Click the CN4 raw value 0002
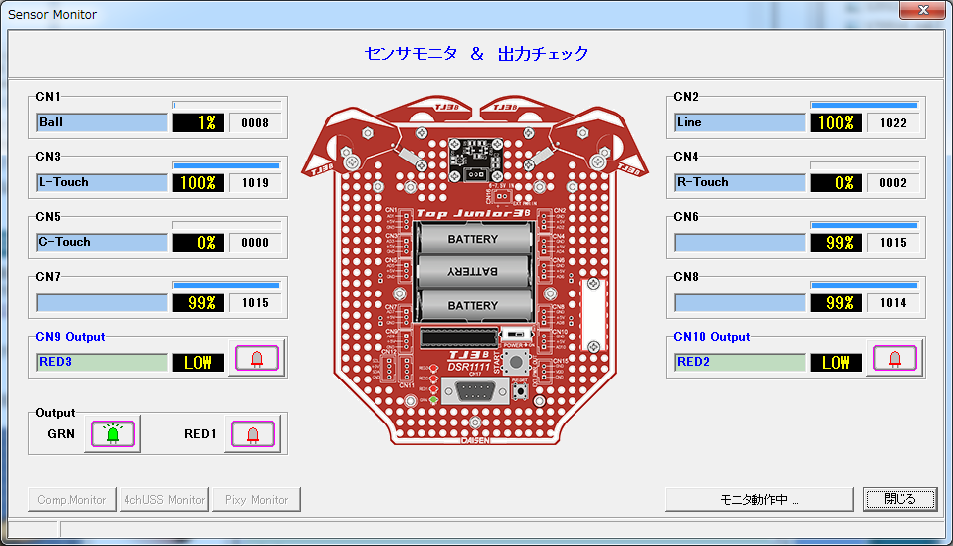The image size is (953, 546). pos(893,183)
